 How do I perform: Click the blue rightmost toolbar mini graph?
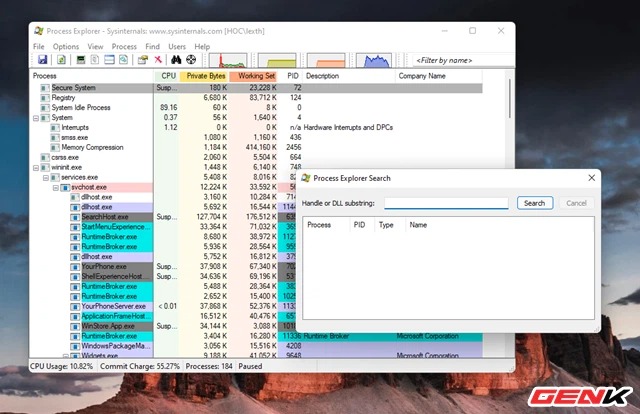(378, 60)
